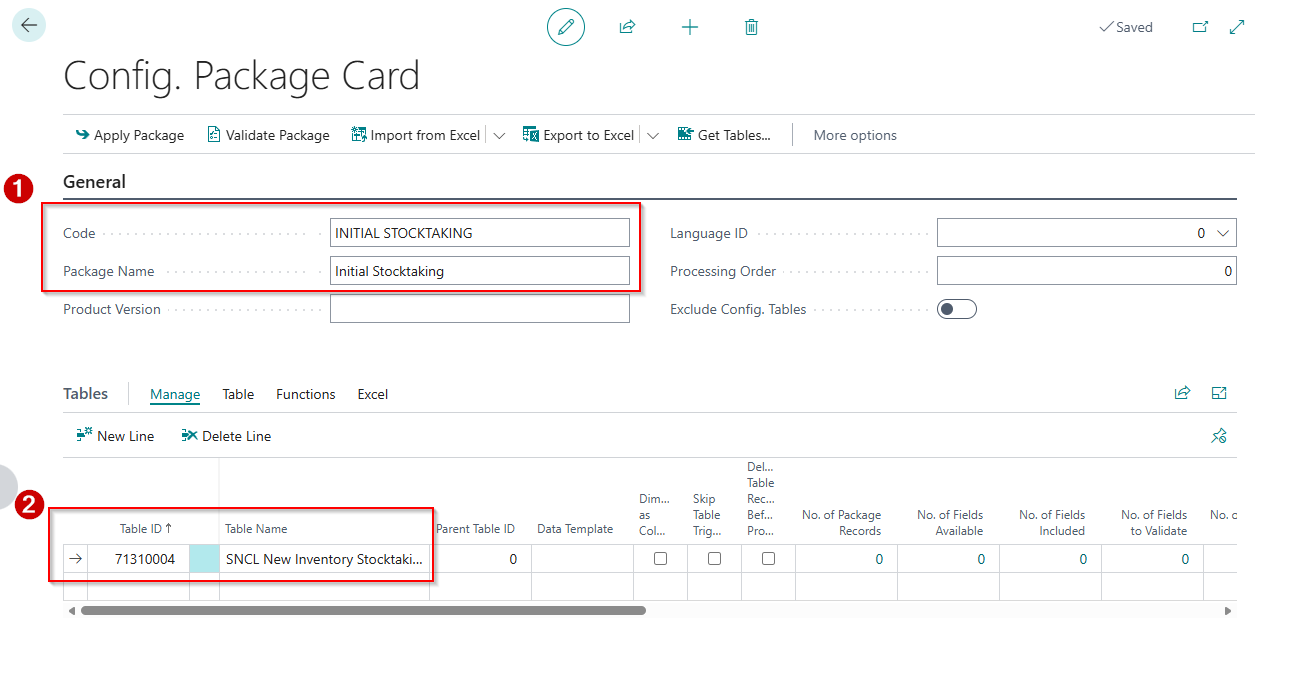Click New Line
Screen dimensions: 1297x676
[115, 436]
